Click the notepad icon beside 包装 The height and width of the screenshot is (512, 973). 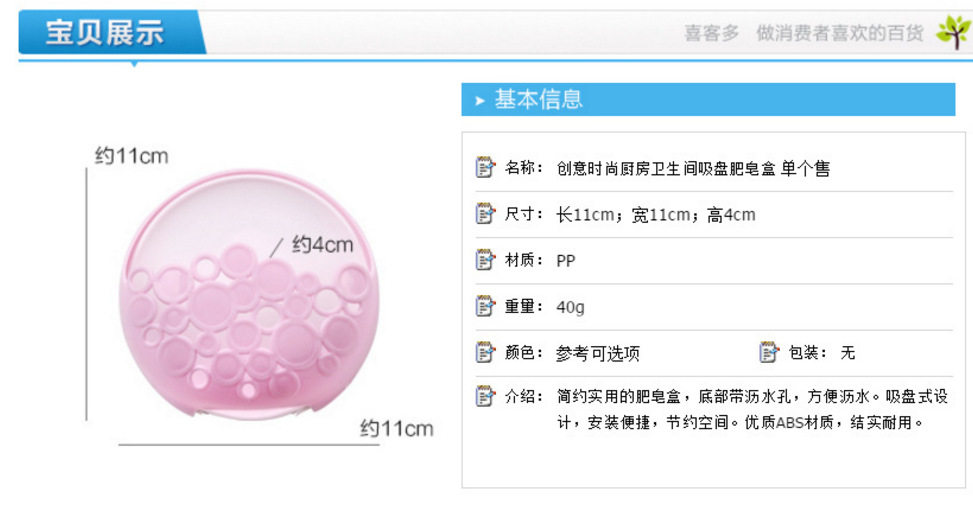tap(769, 352)
